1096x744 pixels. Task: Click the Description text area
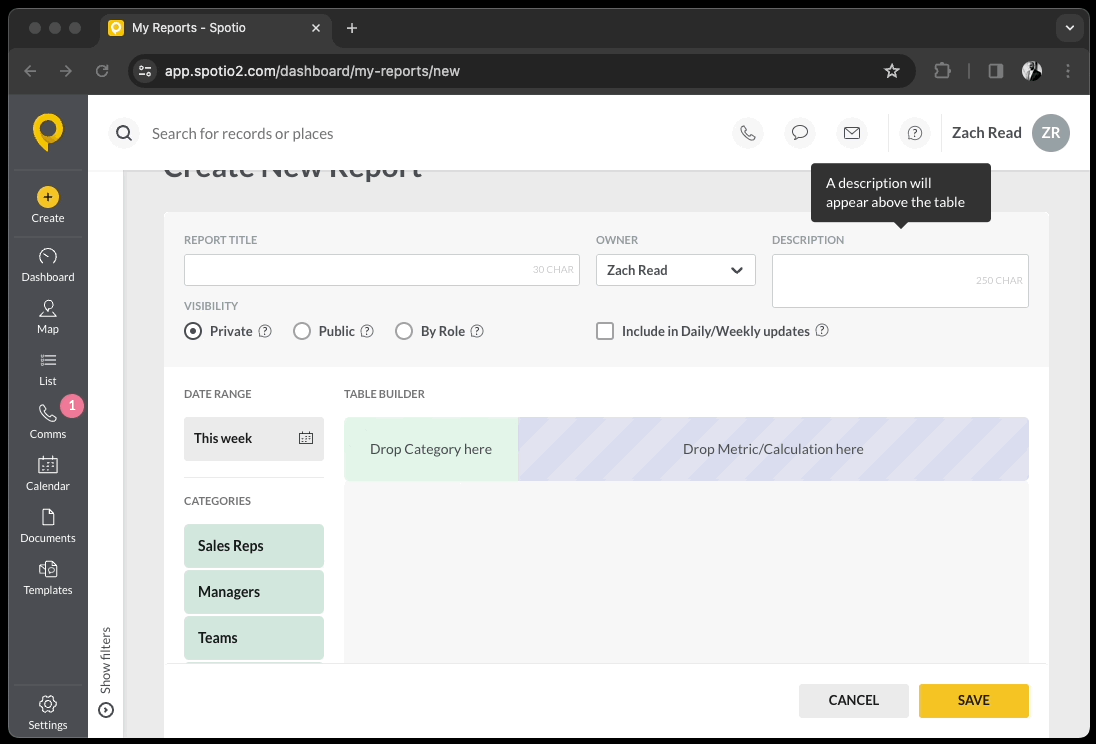click(x=900, y=281)
